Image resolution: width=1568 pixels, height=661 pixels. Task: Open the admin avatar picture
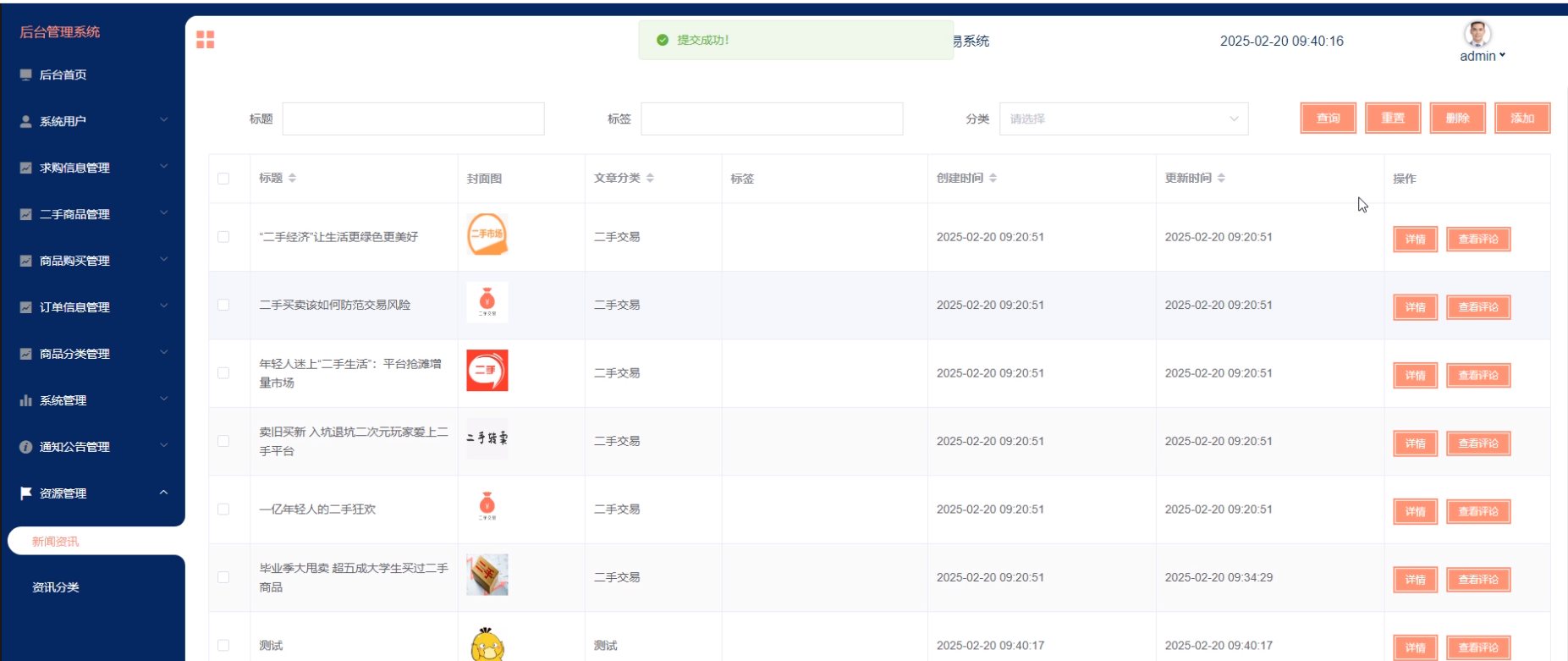1477,34
